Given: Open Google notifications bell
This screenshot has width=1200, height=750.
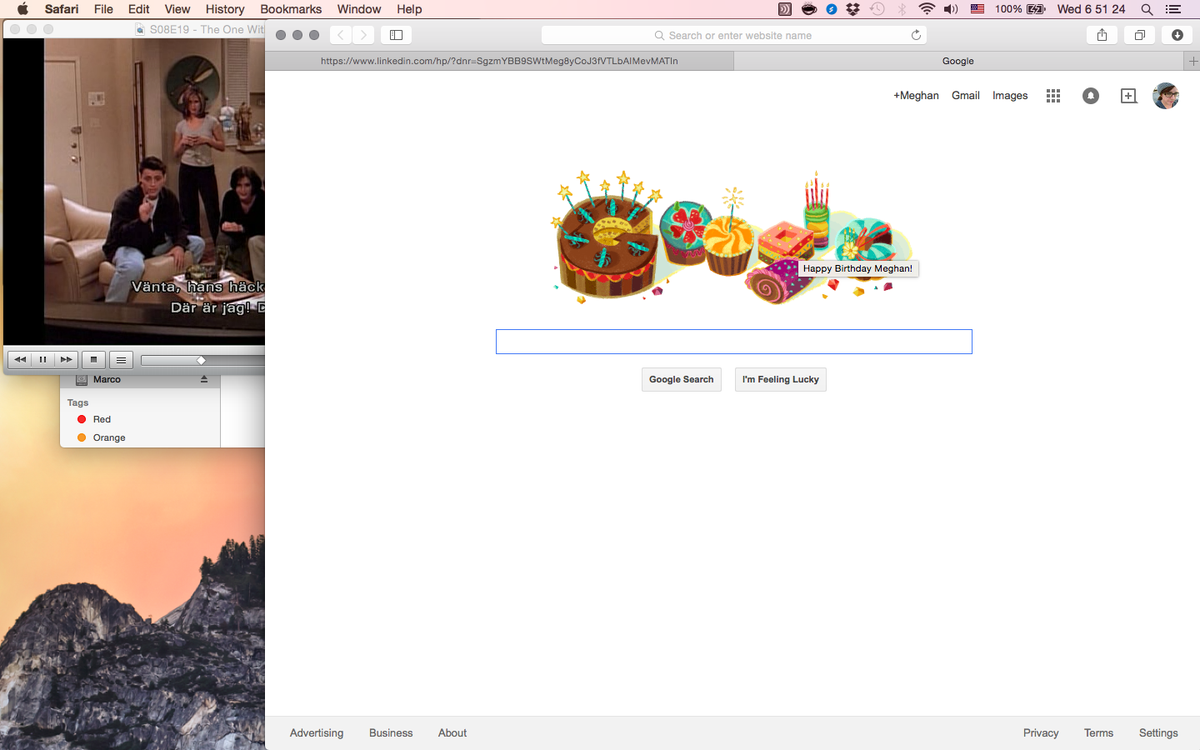Looking at the screenshot, I should (x=1091, y=96).
